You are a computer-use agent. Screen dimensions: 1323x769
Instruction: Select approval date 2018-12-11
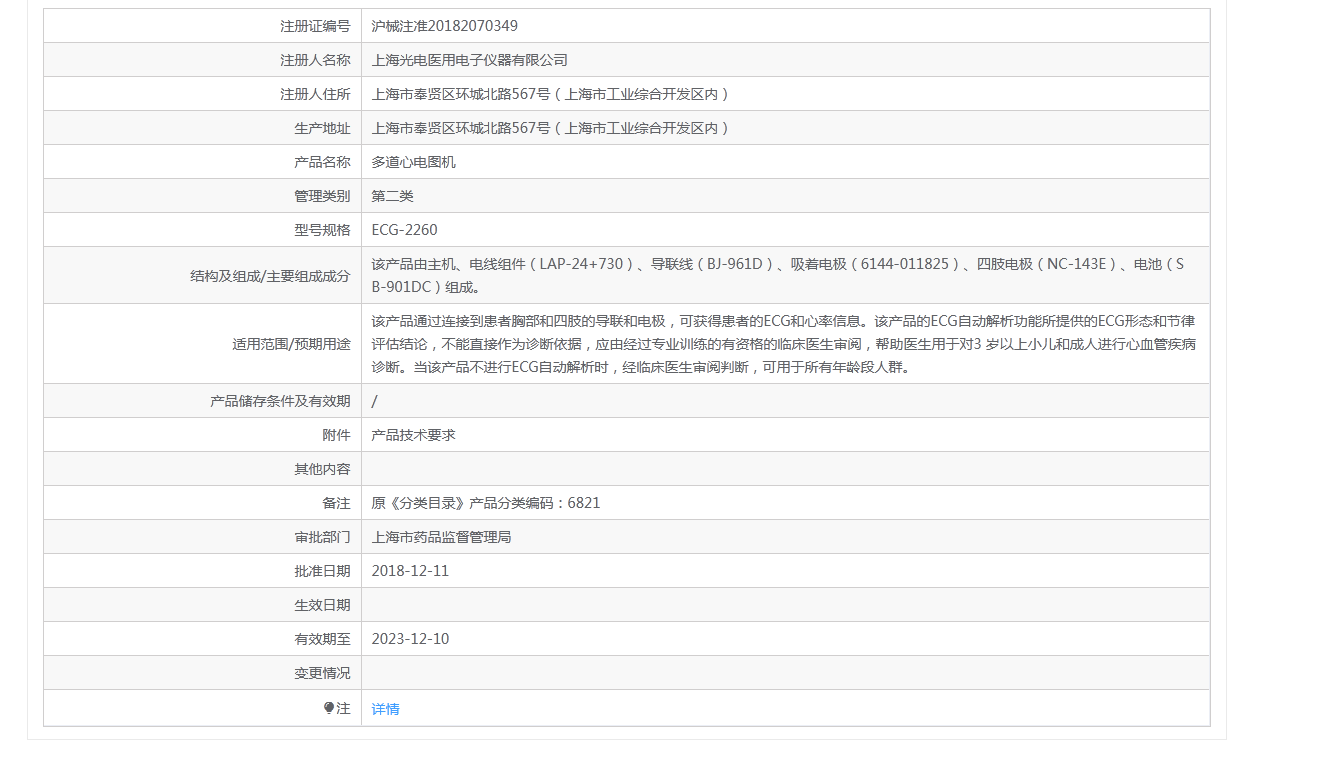410,571
